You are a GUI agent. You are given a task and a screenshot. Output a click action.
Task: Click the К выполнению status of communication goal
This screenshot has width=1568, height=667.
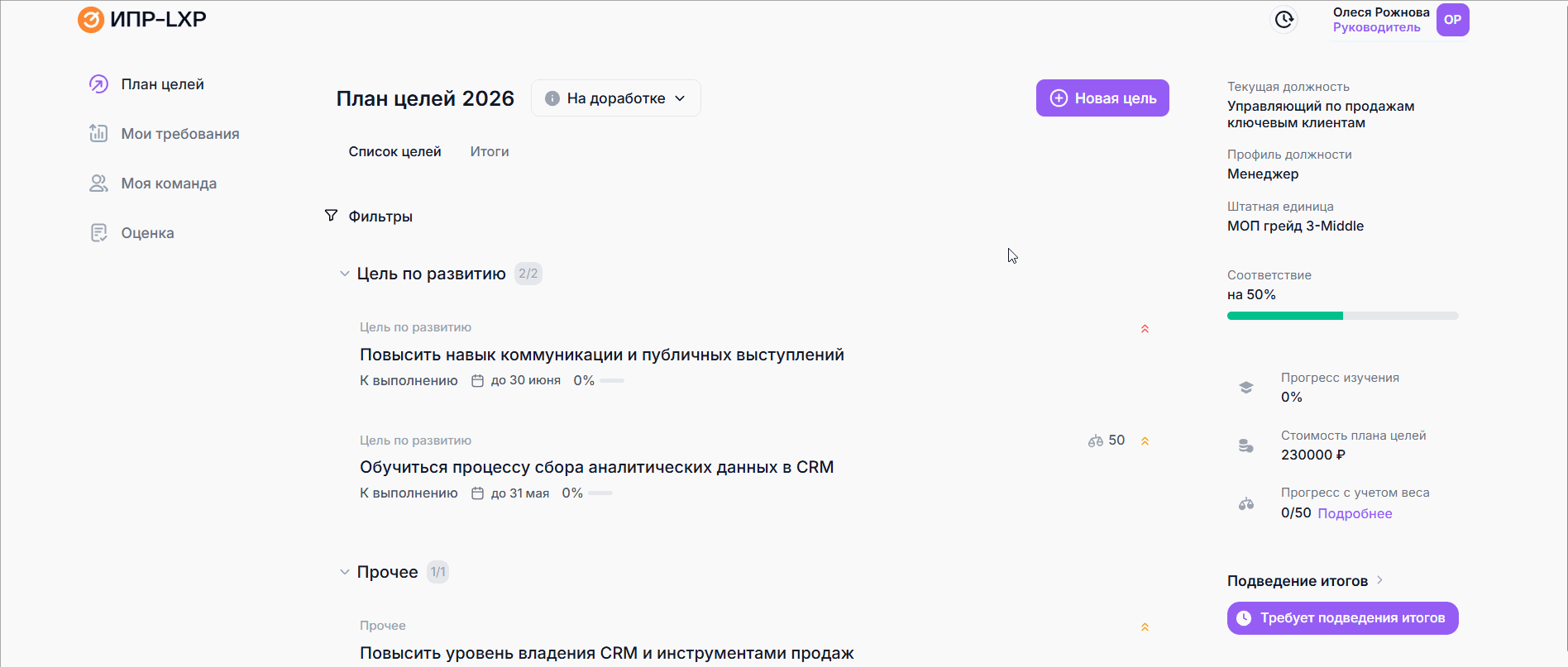click(x=409, y=381)
